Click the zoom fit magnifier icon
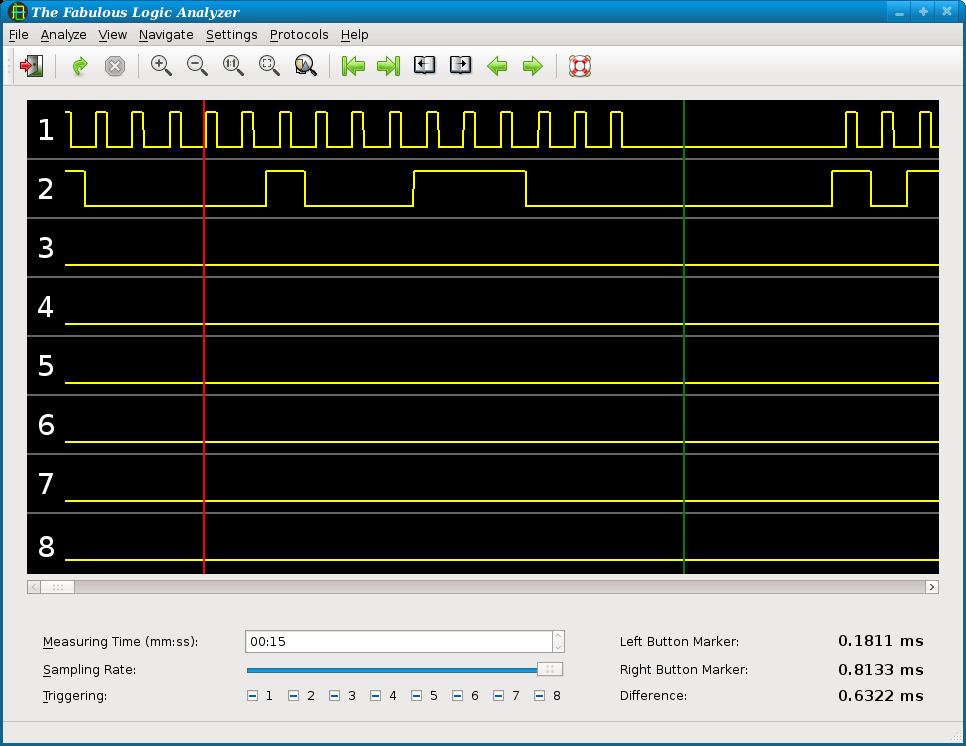 click(269, 66)
